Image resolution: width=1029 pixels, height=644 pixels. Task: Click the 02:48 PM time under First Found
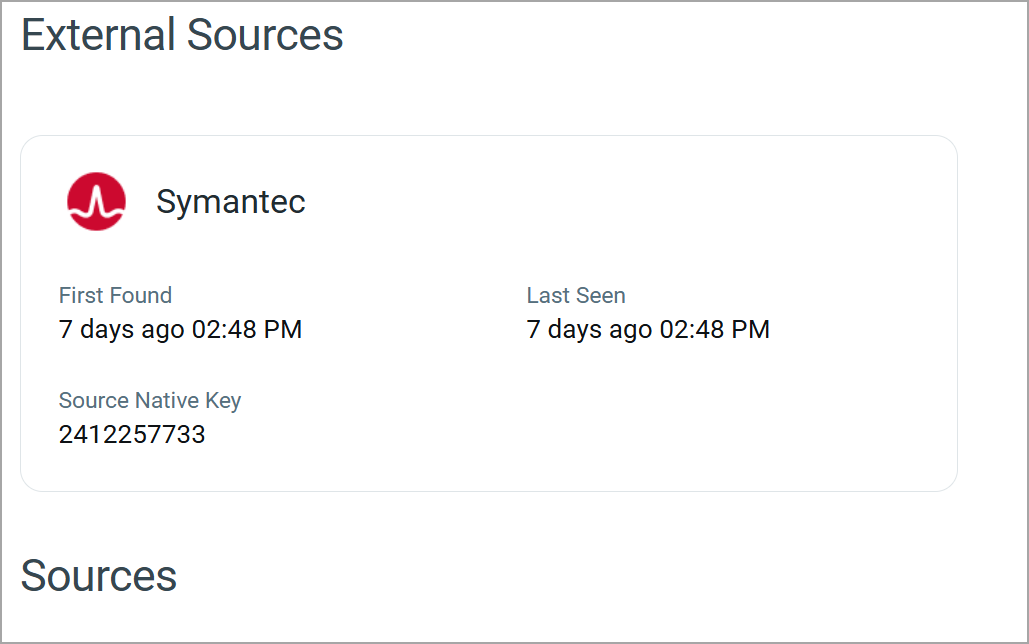tap(246, 329)
